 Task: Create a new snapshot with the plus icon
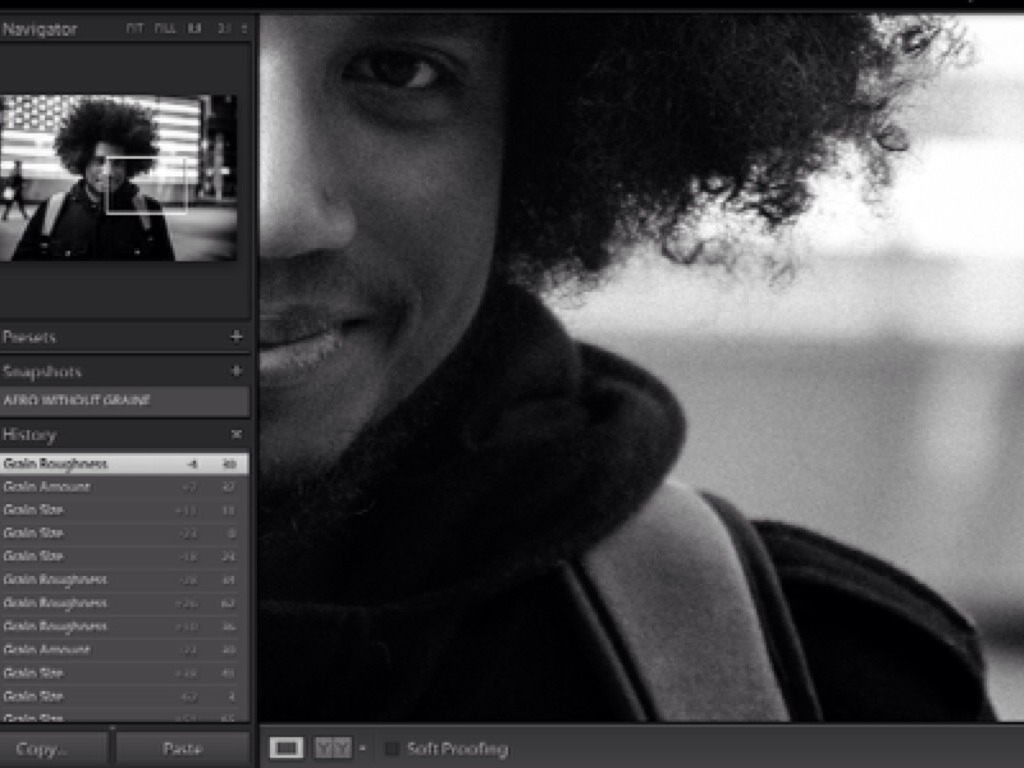(x=236, y=371)
